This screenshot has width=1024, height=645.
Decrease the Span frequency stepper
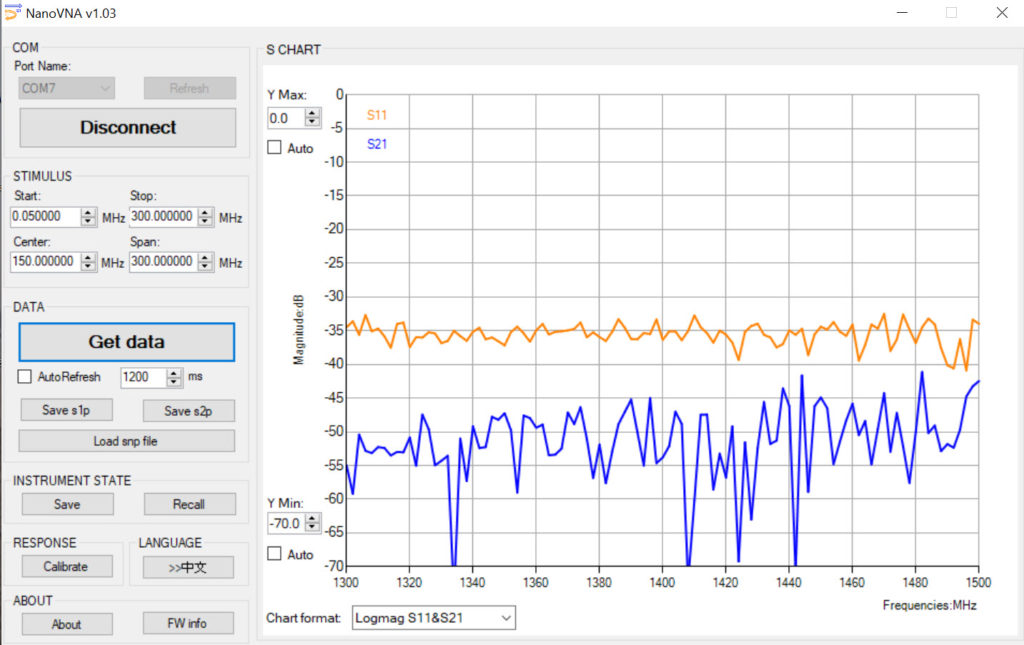(x=205, y=266)
